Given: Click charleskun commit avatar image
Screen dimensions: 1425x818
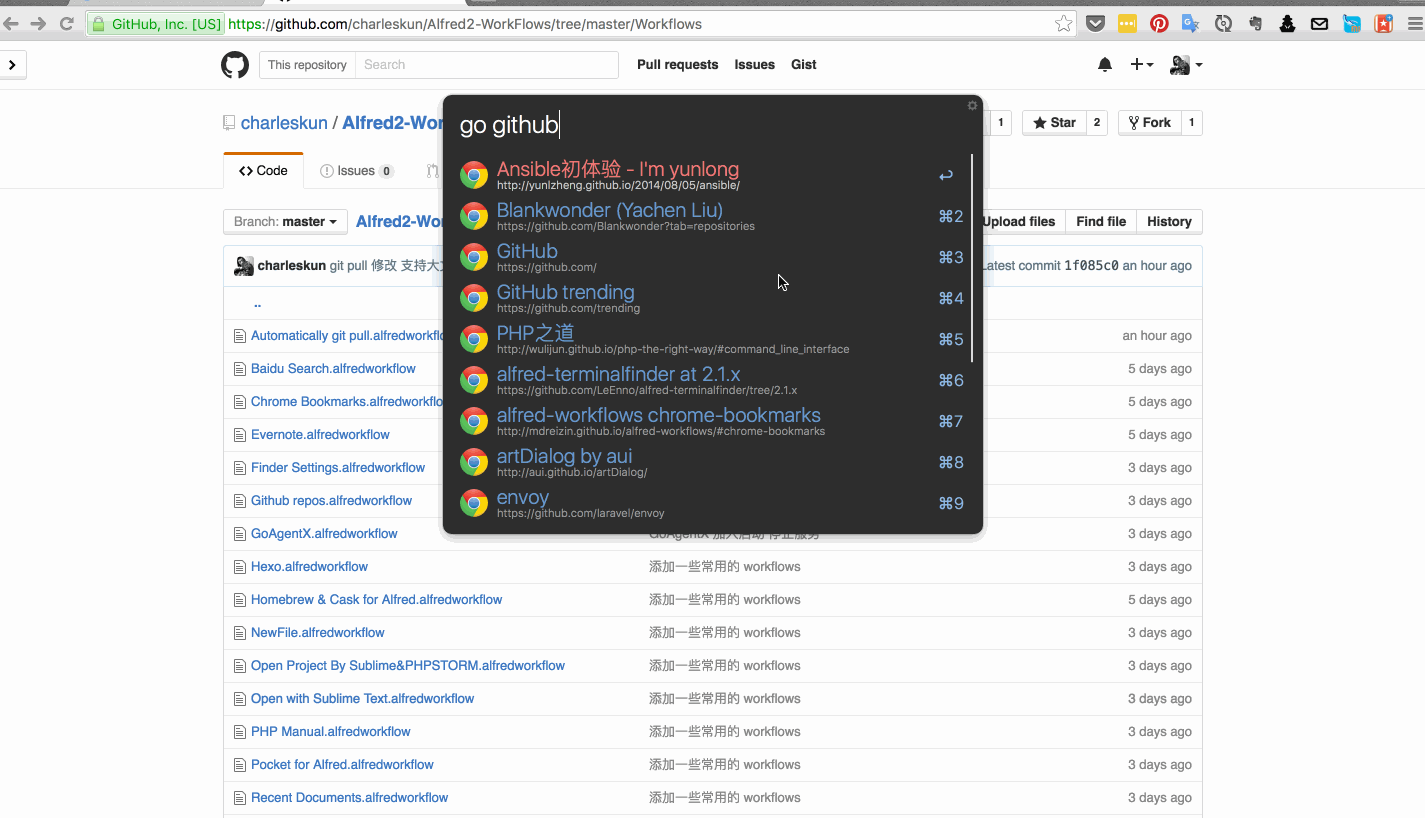Looking at the screenshot, I should tap(244, 266).
